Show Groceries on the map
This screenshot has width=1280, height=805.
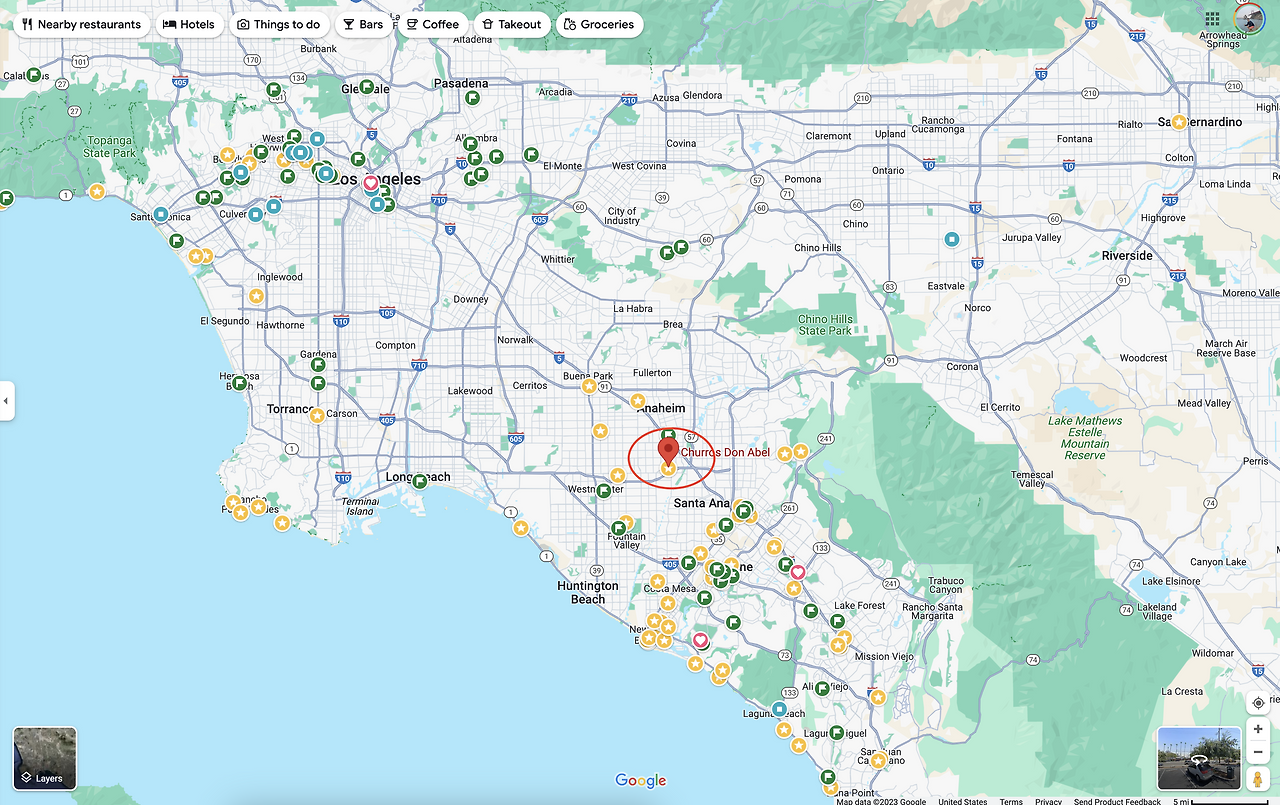coord(599,24)
